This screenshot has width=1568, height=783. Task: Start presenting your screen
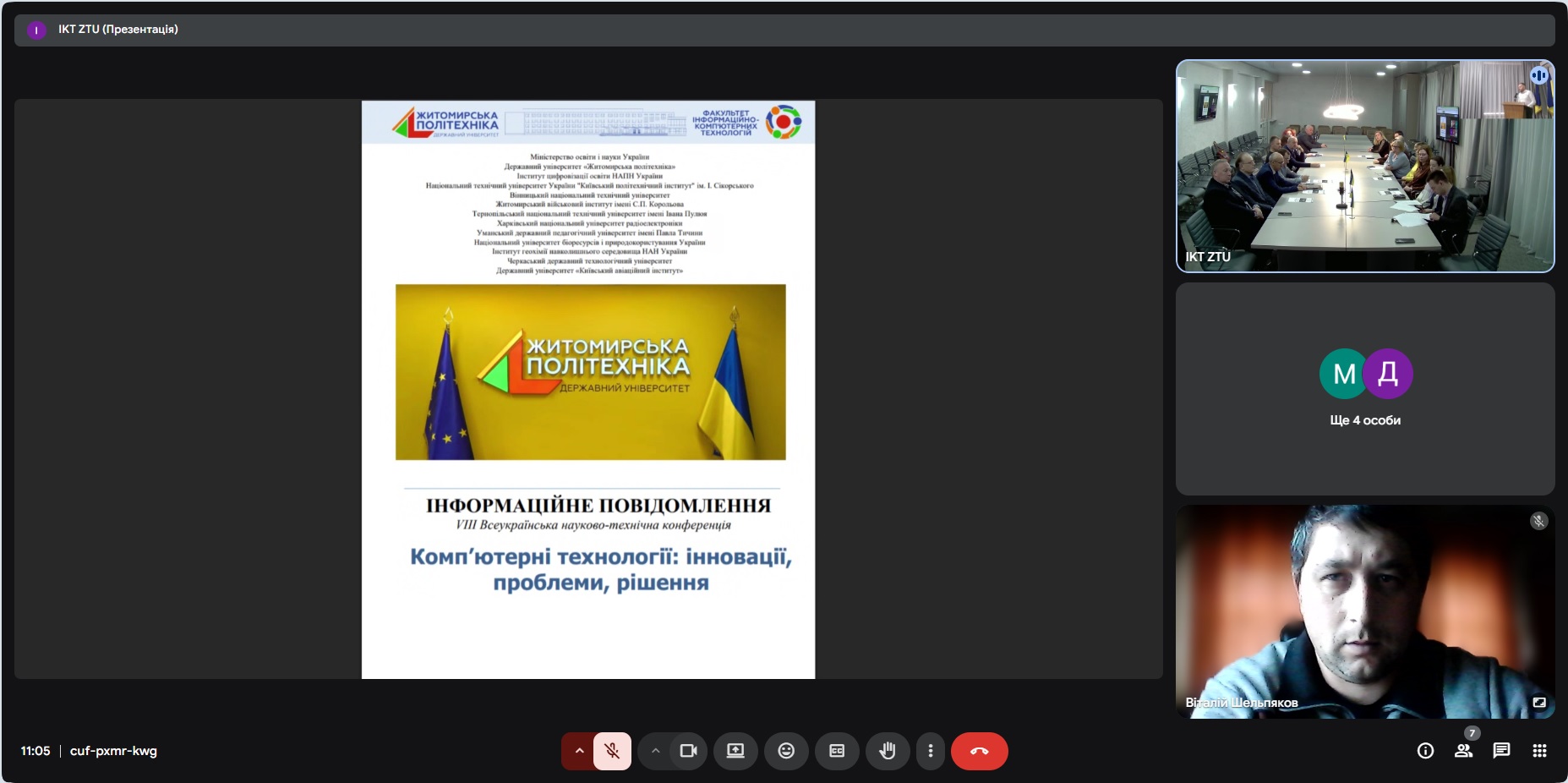click(735, 751)
